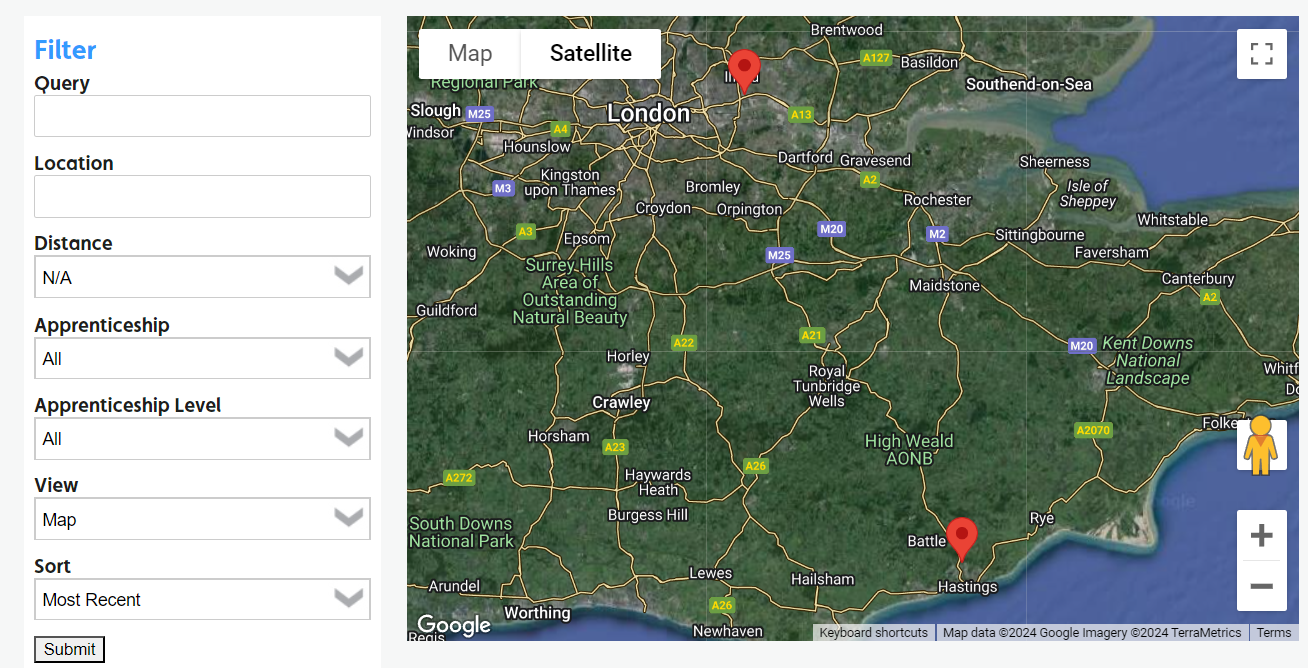This screenshot has width=1308, height=668.
Task: Open the map Terms link
Action: [1274, 633]
